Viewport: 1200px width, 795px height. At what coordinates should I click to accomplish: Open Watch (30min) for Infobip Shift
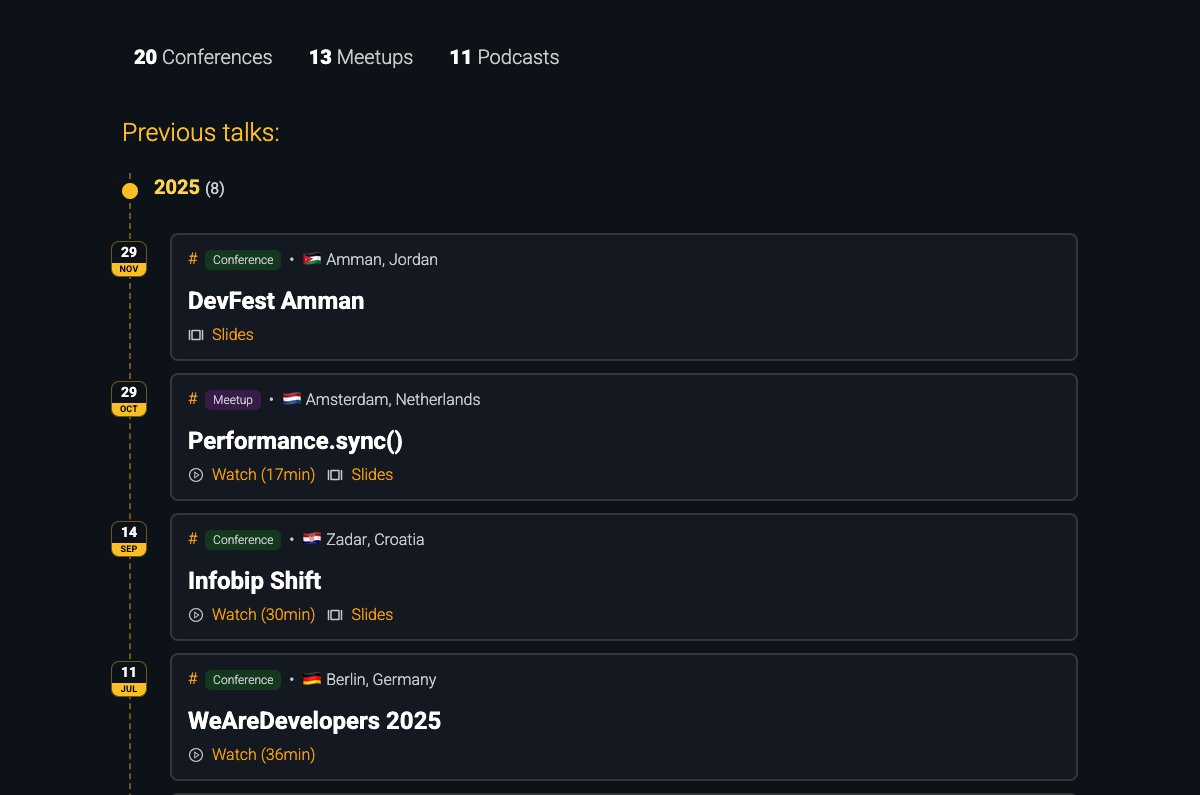(x=263, y=615)
